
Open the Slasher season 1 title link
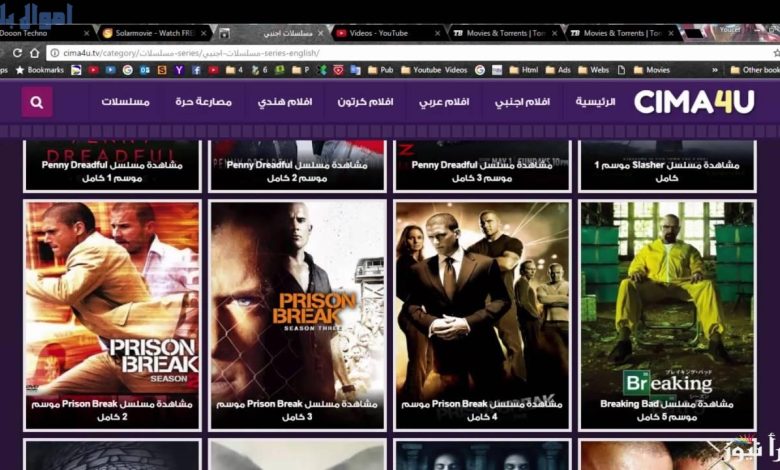click(x=667, y=171)
